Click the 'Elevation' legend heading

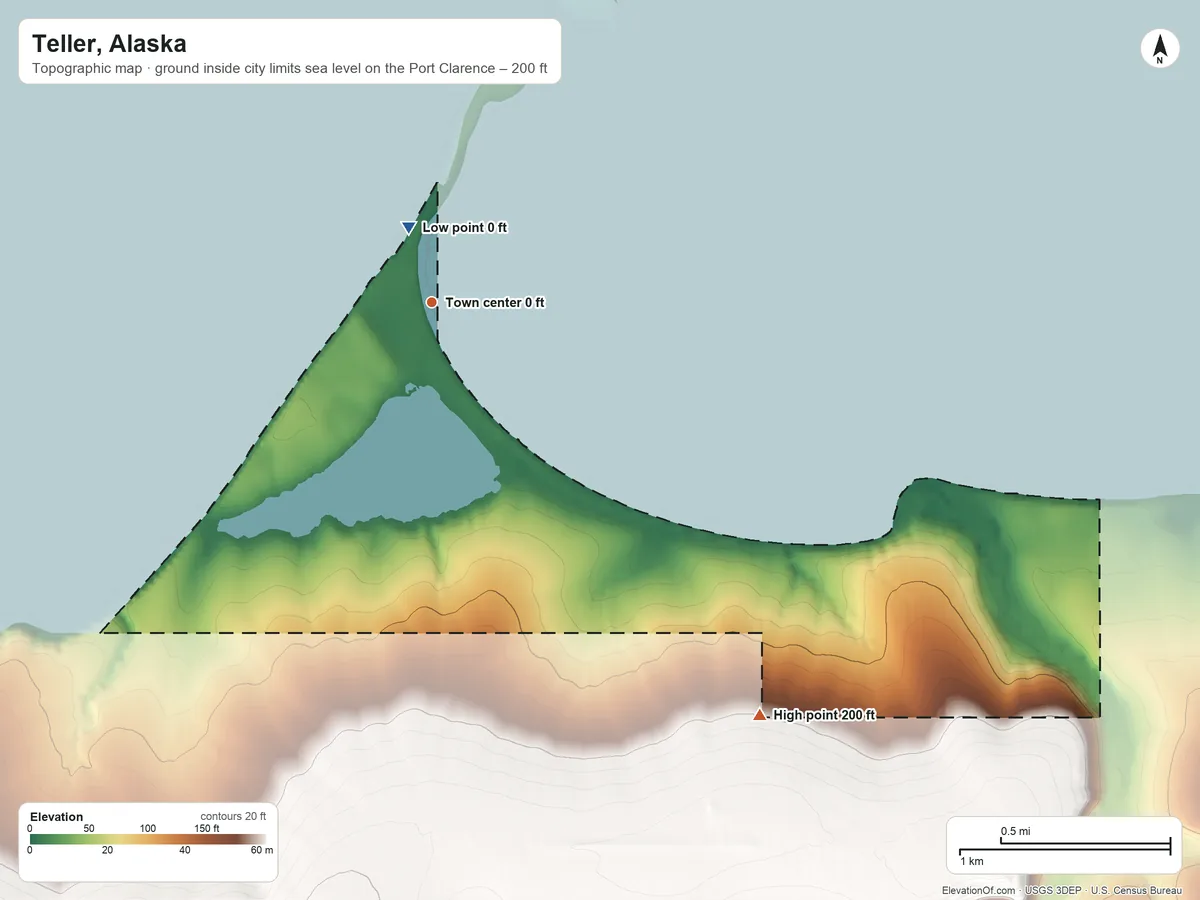57,817
